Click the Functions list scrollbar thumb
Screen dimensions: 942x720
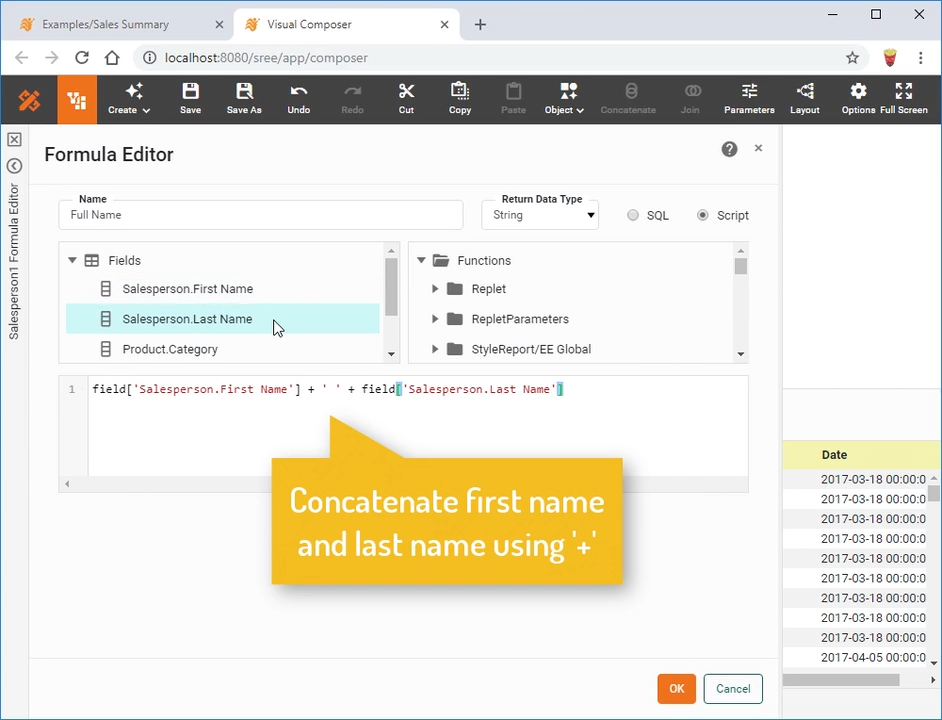pos(741,266)
